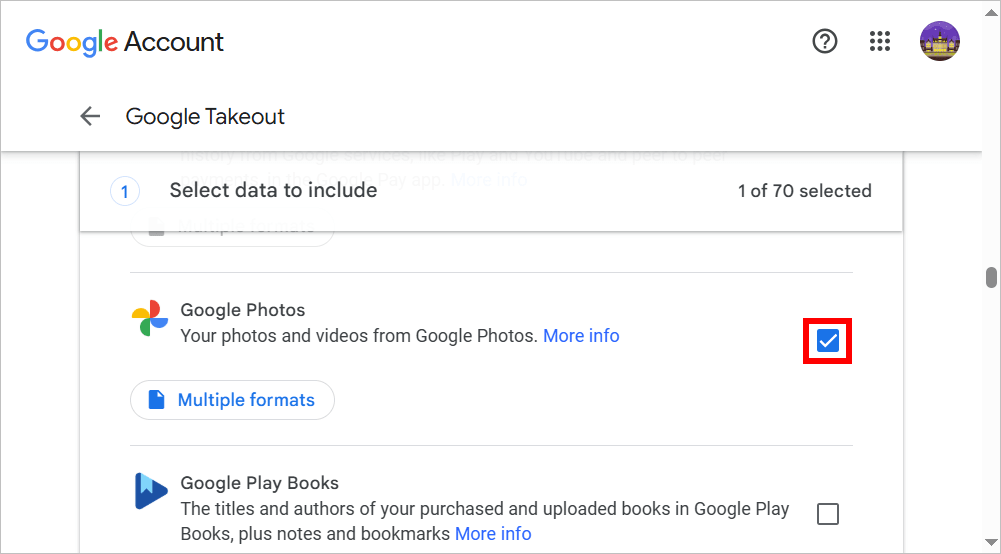1001x554 pixels.
Task: Click the profile avatar picture
Action: click(939, 41)
